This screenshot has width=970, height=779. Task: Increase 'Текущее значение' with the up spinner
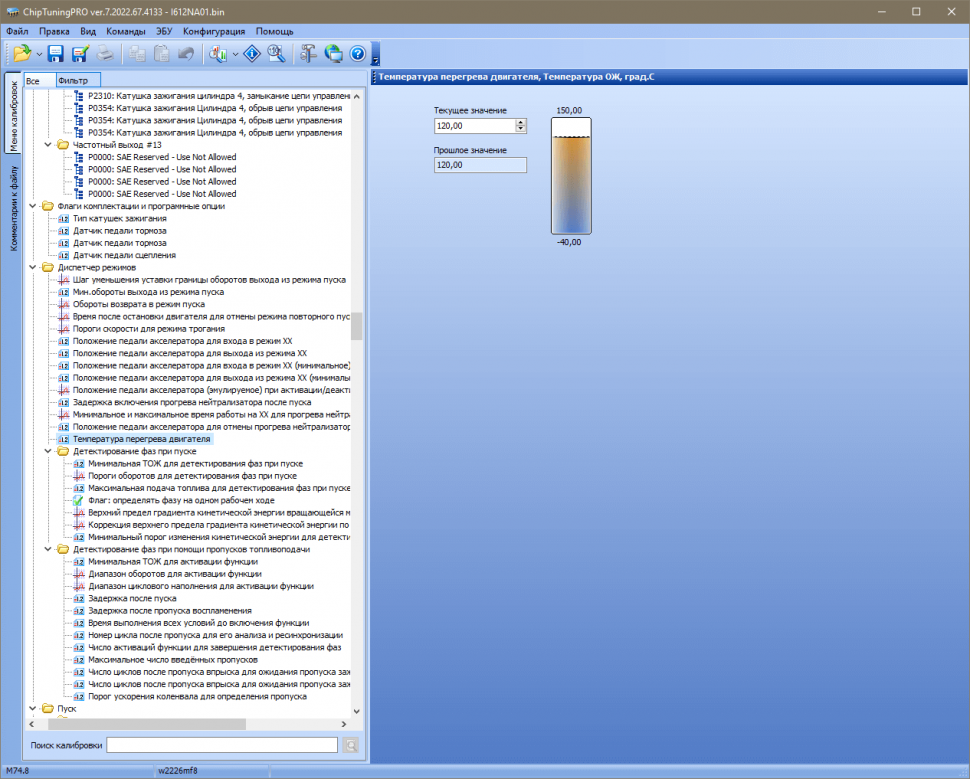click(x=521, y=122)
